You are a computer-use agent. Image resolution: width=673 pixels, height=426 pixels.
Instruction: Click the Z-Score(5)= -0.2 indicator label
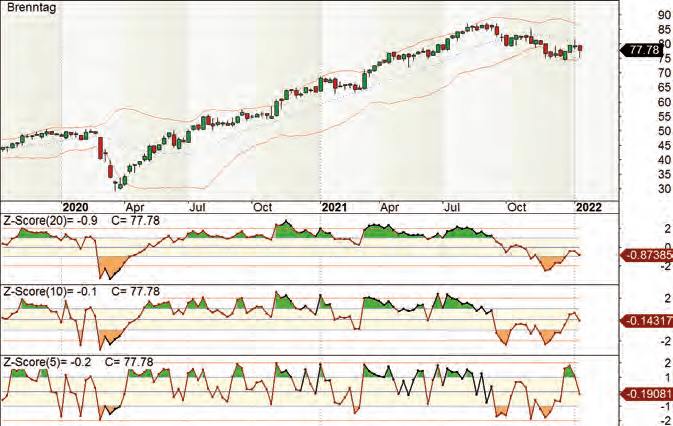click(x=47, y=362)
